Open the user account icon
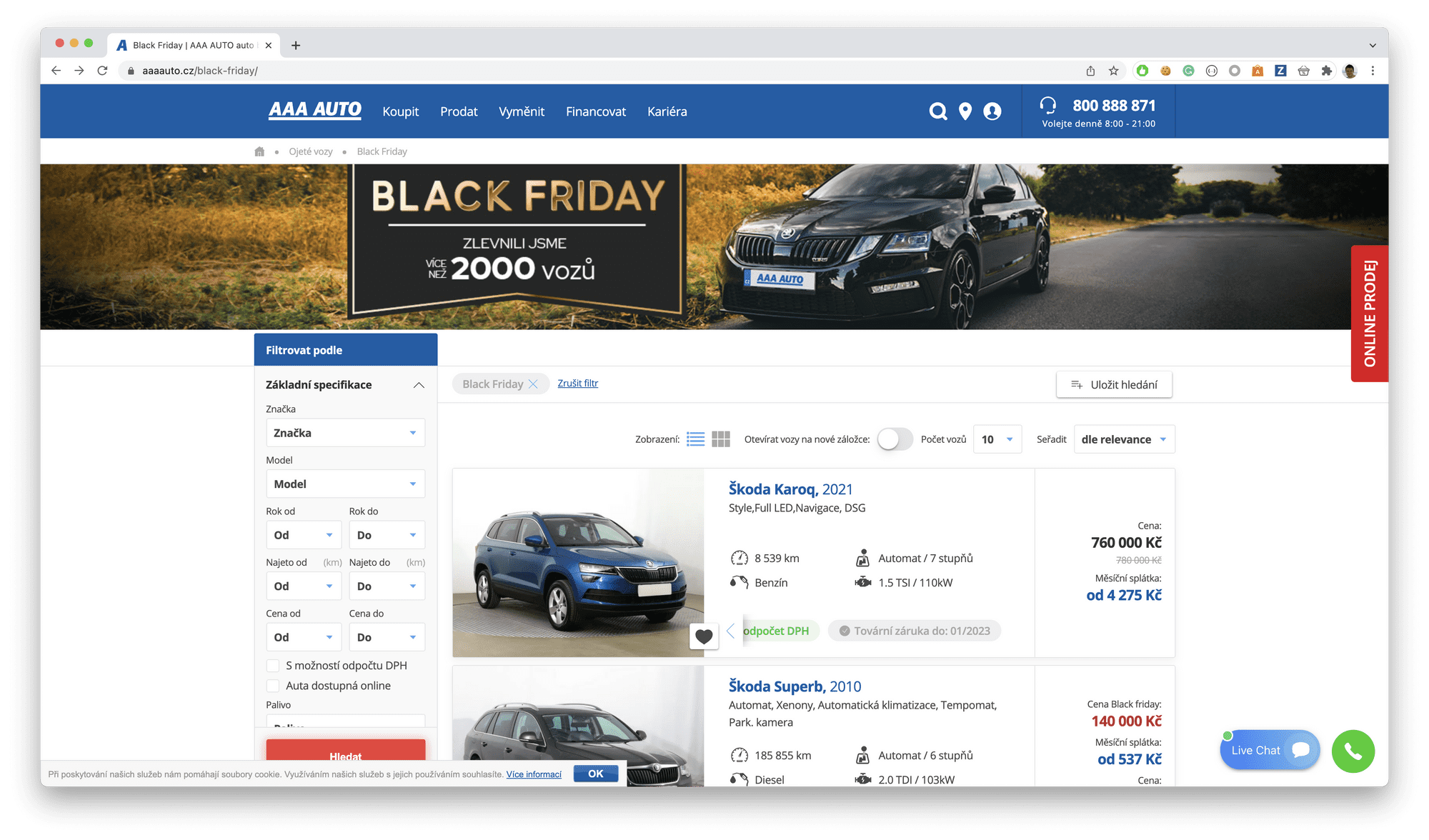The width and height of the screenshot is (1429, 840). point(993,111)
